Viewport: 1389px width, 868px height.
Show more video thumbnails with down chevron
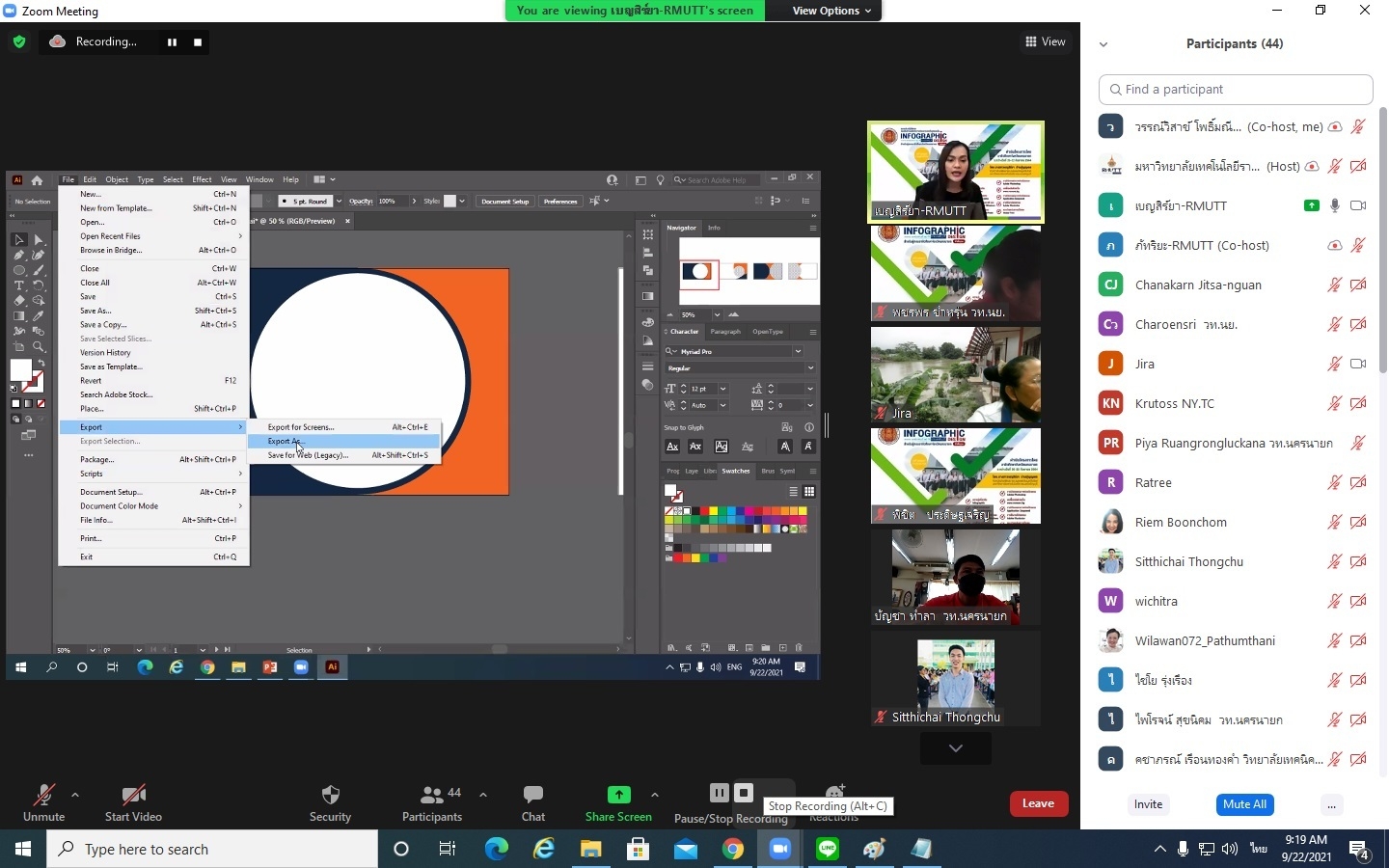click(x=956, y=748)
